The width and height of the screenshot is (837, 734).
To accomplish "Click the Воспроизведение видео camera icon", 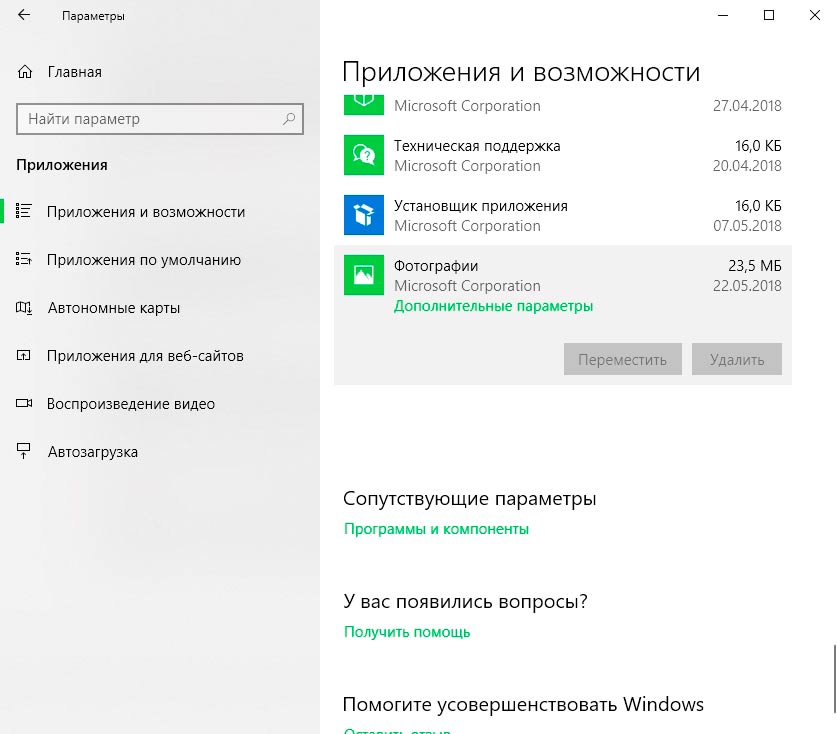I will tap(25, 404).
